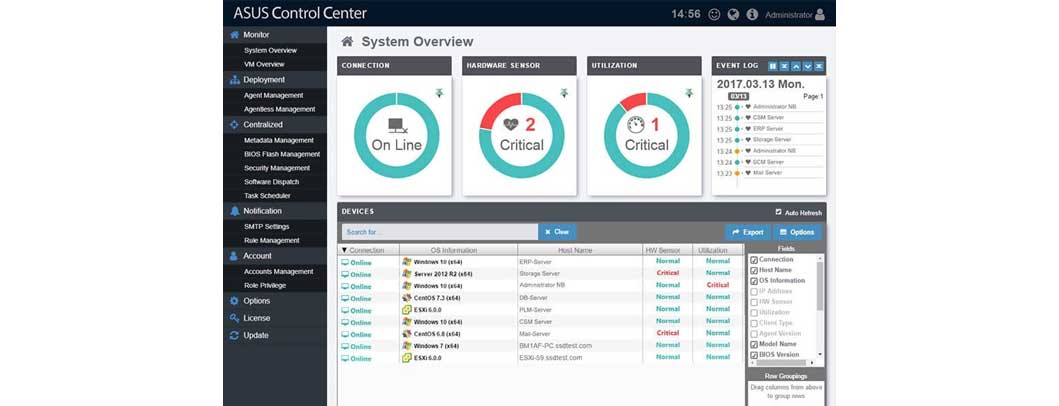The image size is (1059, 406).
Task: Sort by the Connection column arrow
Action: point(344,251)
